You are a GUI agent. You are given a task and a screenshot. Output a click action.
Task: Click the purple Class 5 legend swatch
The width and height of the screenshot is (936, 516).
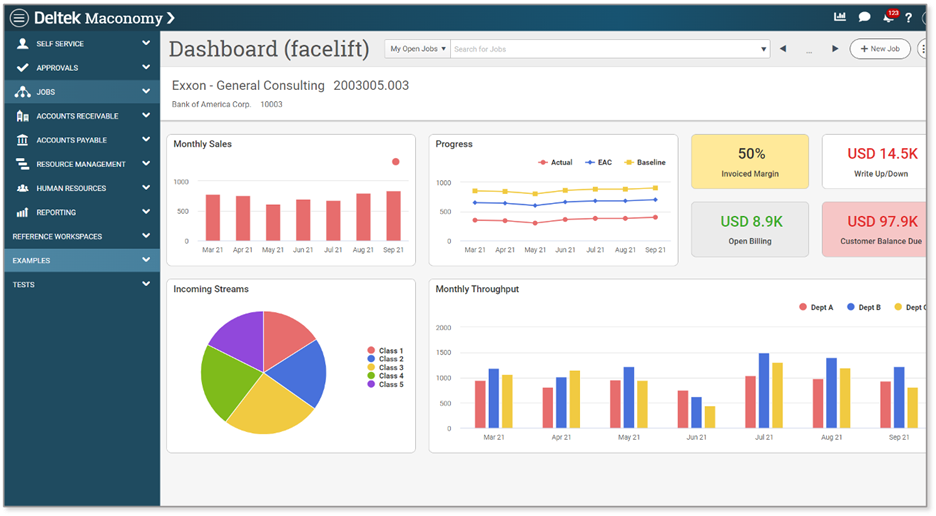click(x=371, y=384)
